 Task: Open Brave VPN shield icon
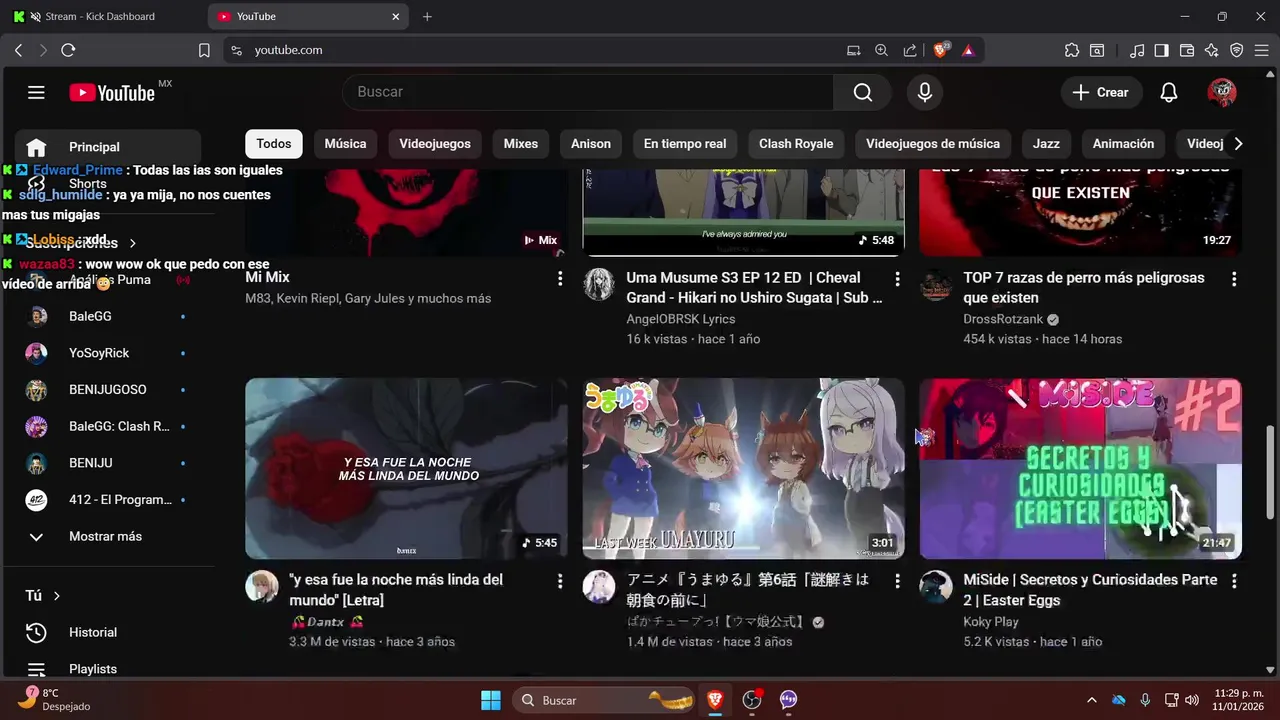pos(1237,50)
